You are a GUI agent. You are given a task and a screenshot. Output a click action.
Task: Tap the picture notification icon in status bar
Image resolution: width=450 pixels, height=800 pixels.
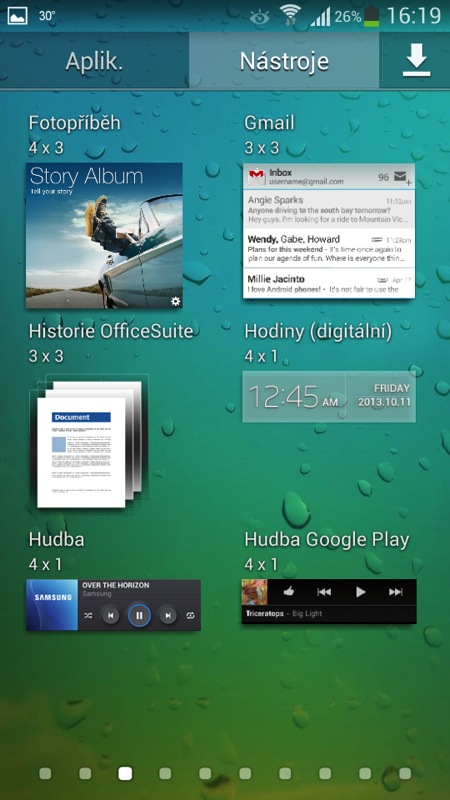click(x=17, y=16)
